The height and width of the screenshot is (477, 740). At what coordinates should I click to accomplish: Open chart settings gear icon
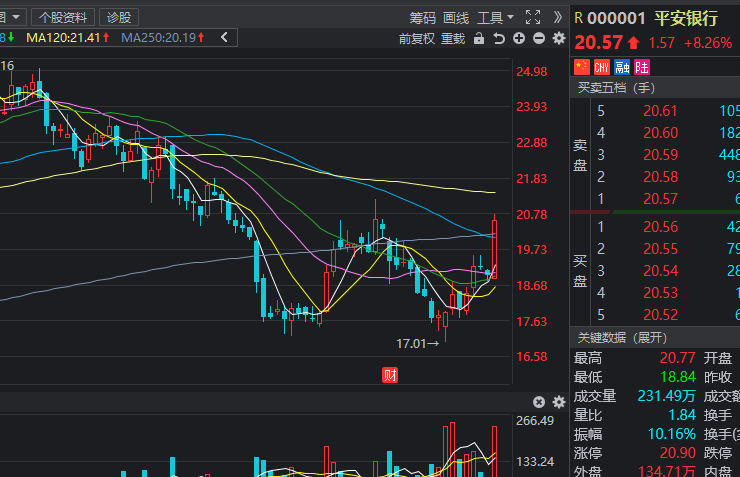tap(558, 38)
